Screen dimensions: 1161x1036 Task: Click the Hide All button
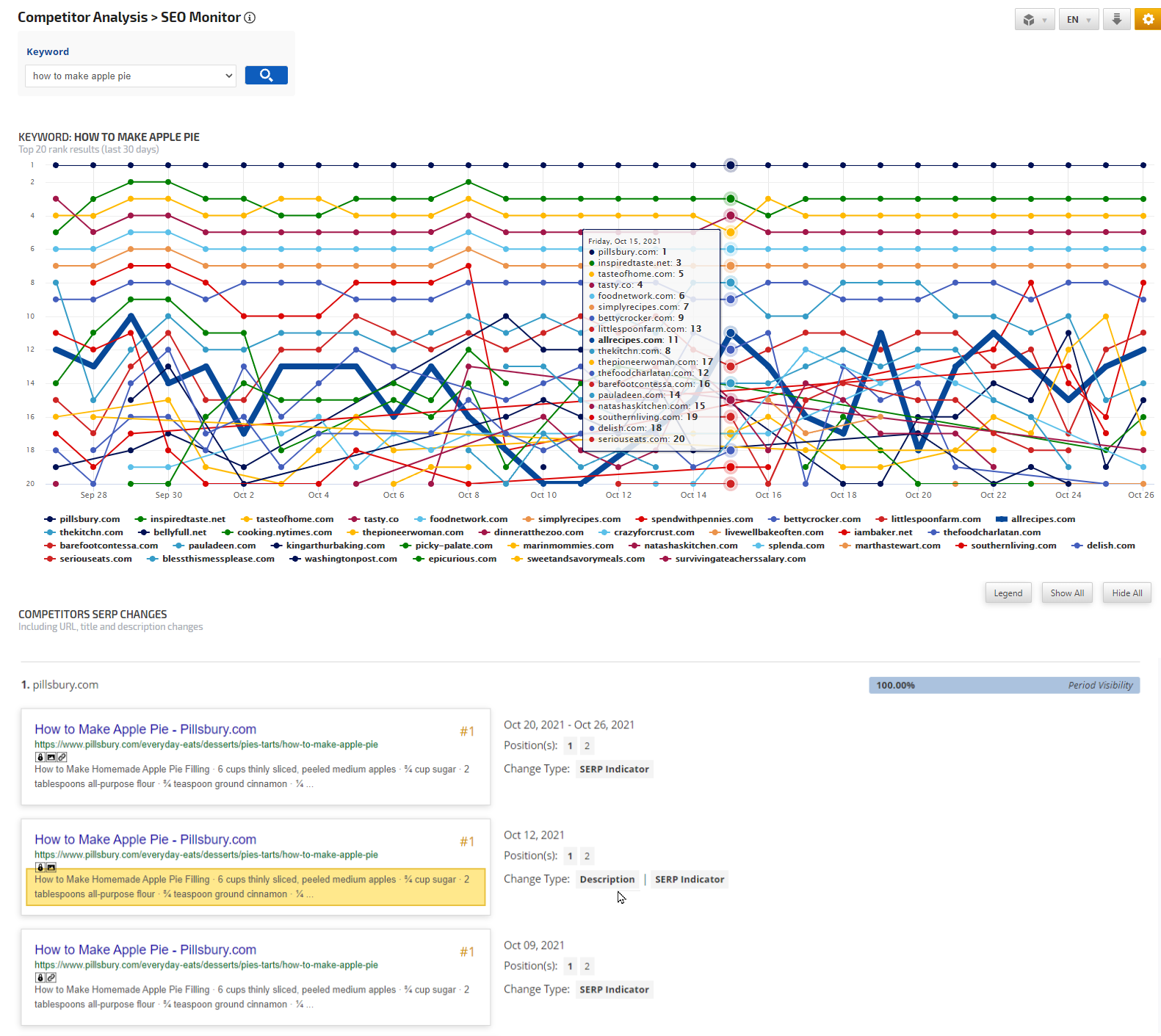[x=1126, y=593]
